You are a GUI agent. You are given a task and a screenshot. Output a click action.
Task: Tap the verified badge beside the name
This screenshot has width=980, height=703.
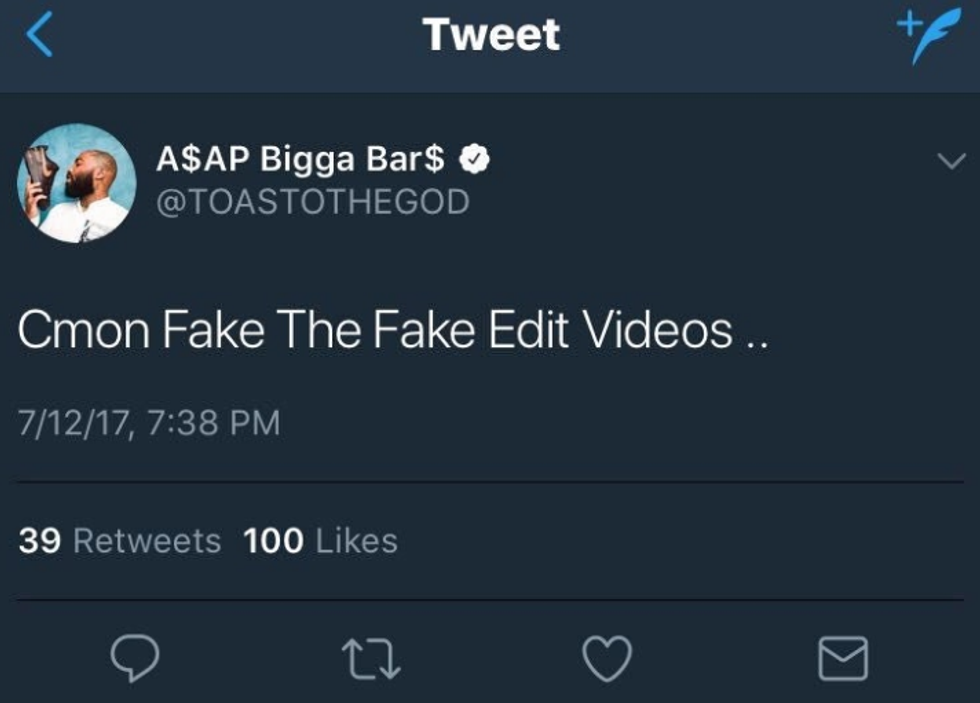click(474, 160)
